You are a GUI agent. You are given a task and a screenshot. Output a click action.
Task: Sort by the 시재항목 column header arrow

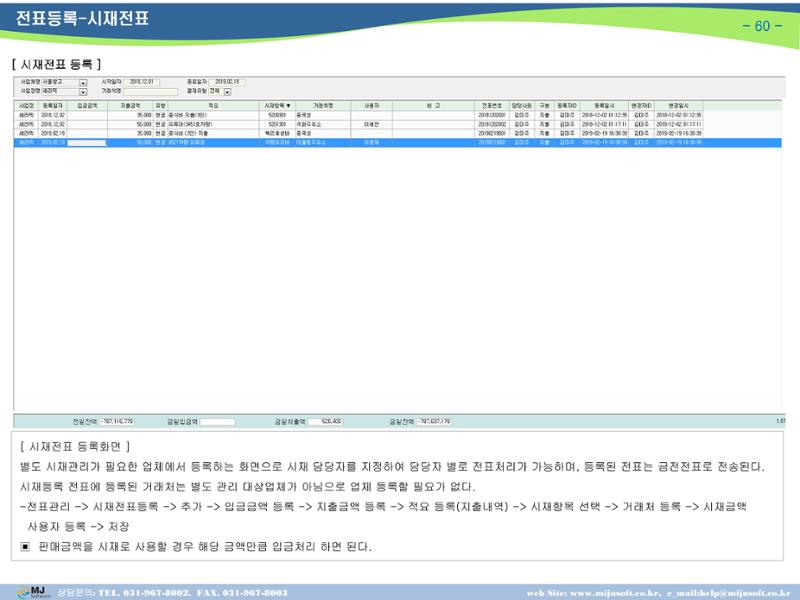pos(288,106)
